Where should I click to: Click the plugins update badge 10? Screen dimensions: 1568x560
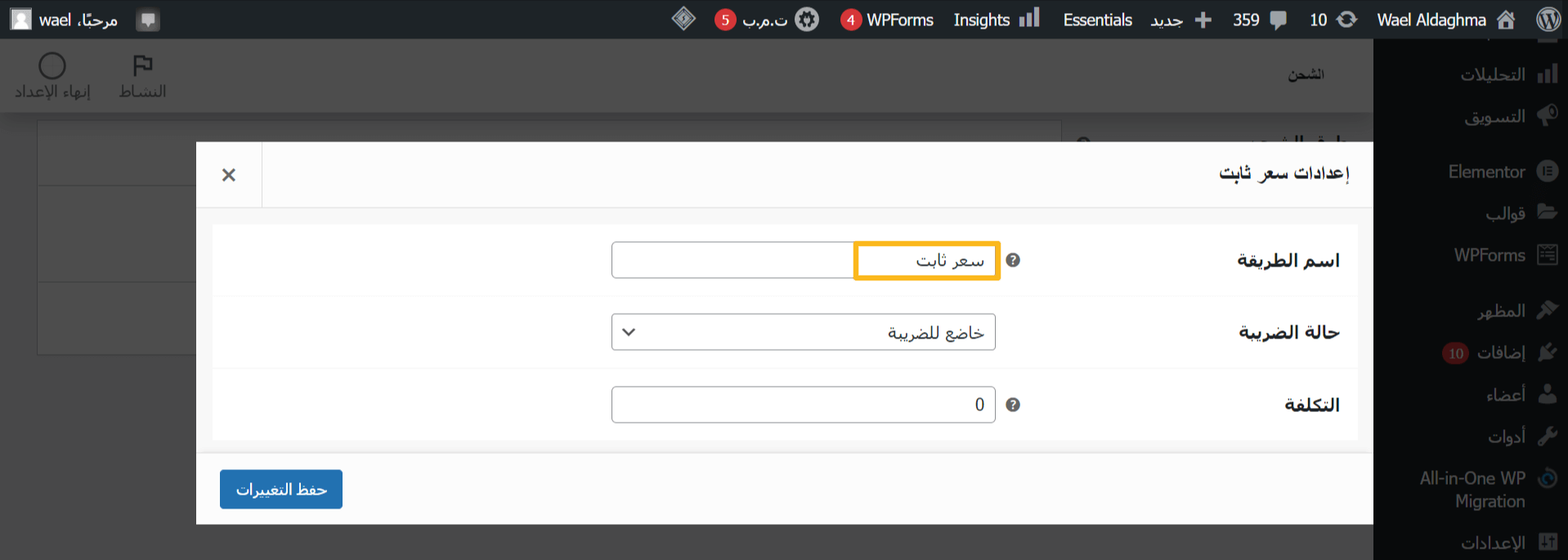1456,353
